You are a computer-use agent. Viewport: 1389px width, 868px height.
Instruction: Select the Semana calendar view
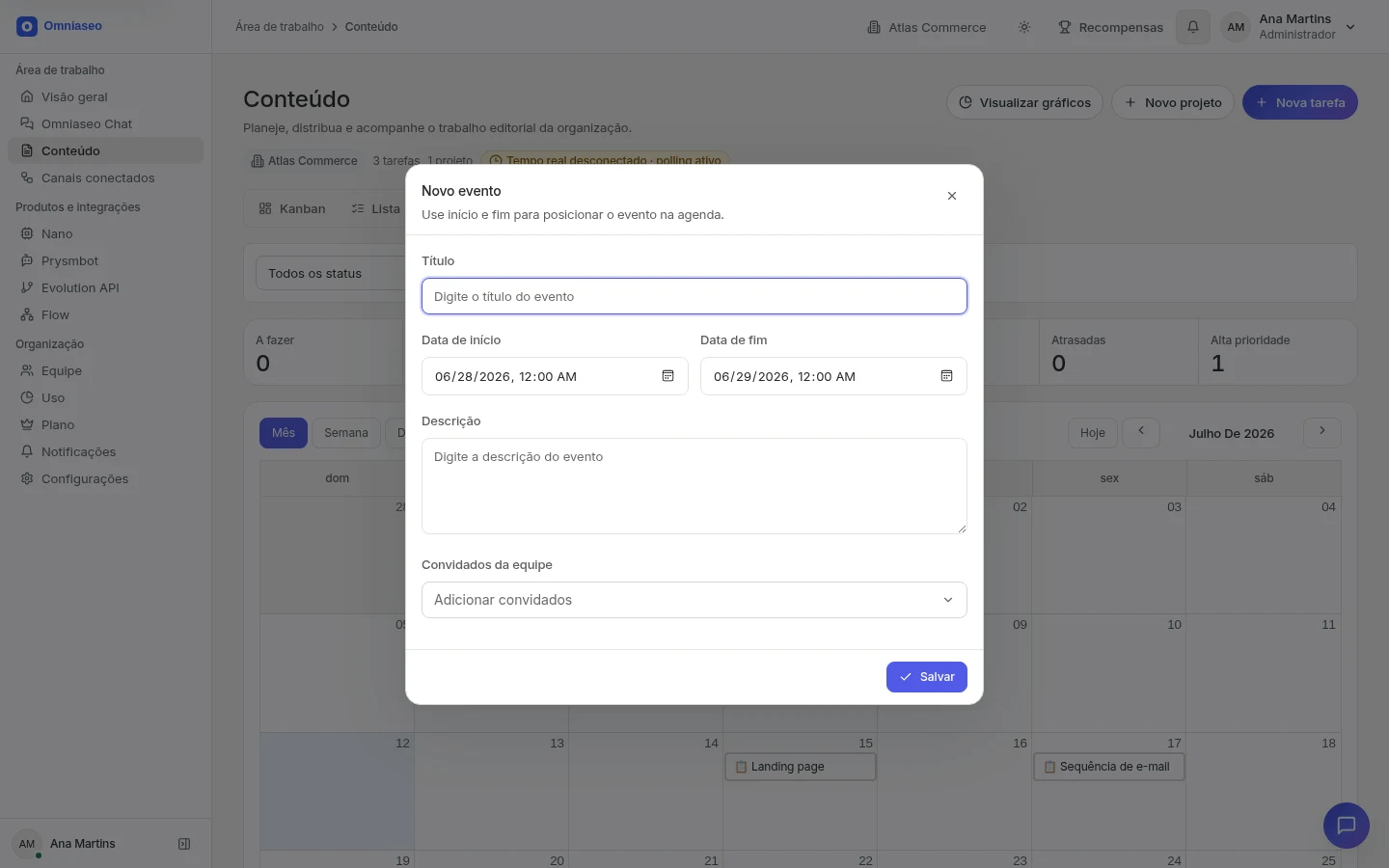pos(346,433)
